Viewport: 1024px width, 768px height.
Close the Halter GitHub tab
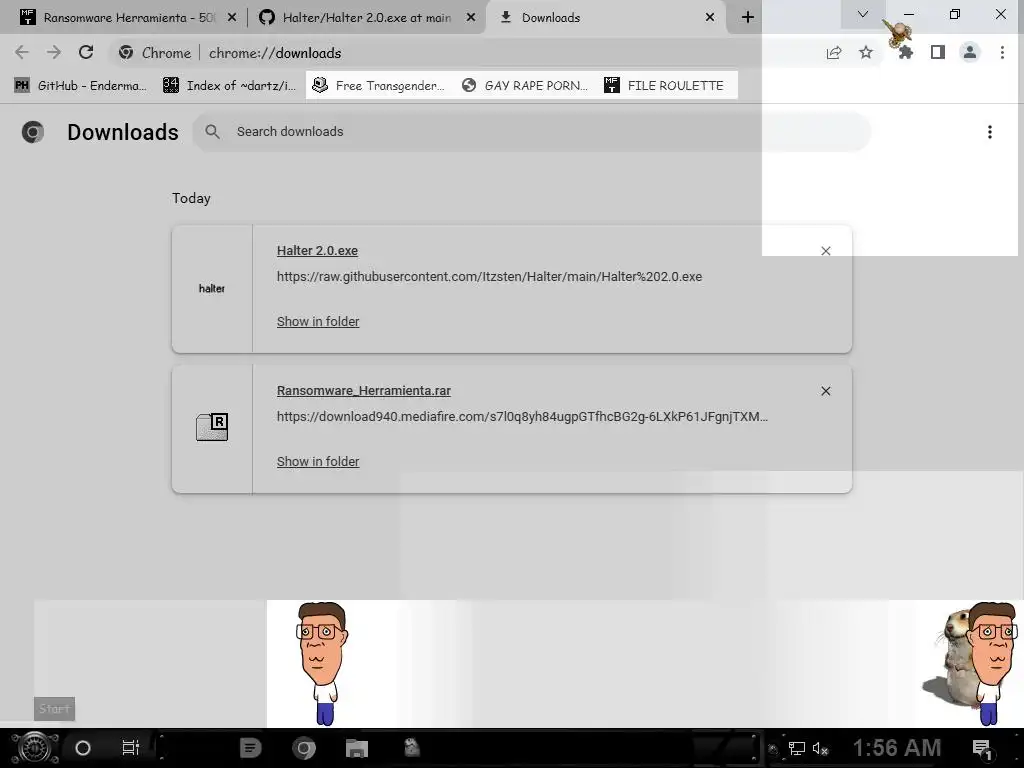pyautogui.click(x=471, y=18)
